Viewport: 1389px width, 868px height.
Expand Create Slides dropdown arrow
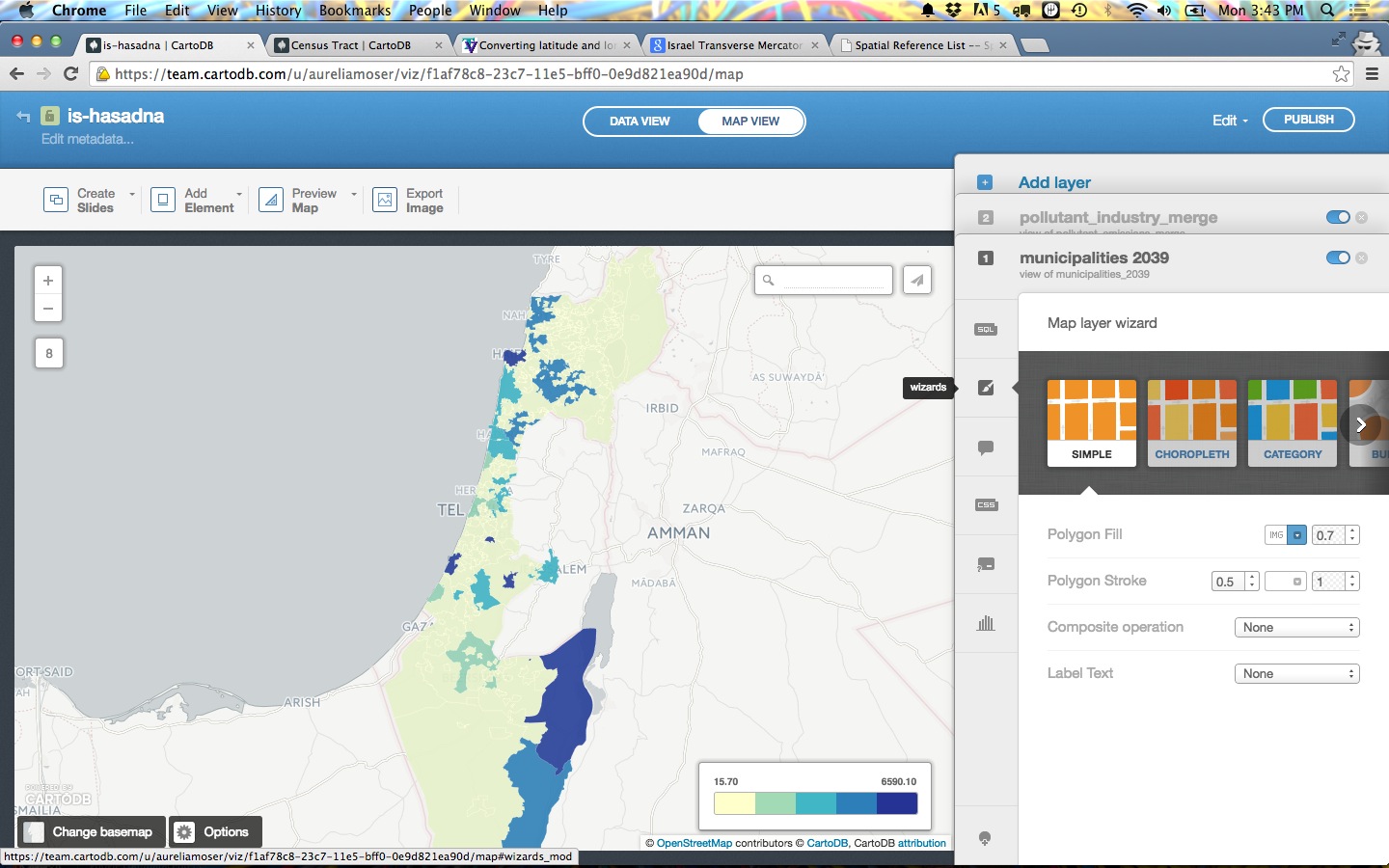(x=132, y=194)
